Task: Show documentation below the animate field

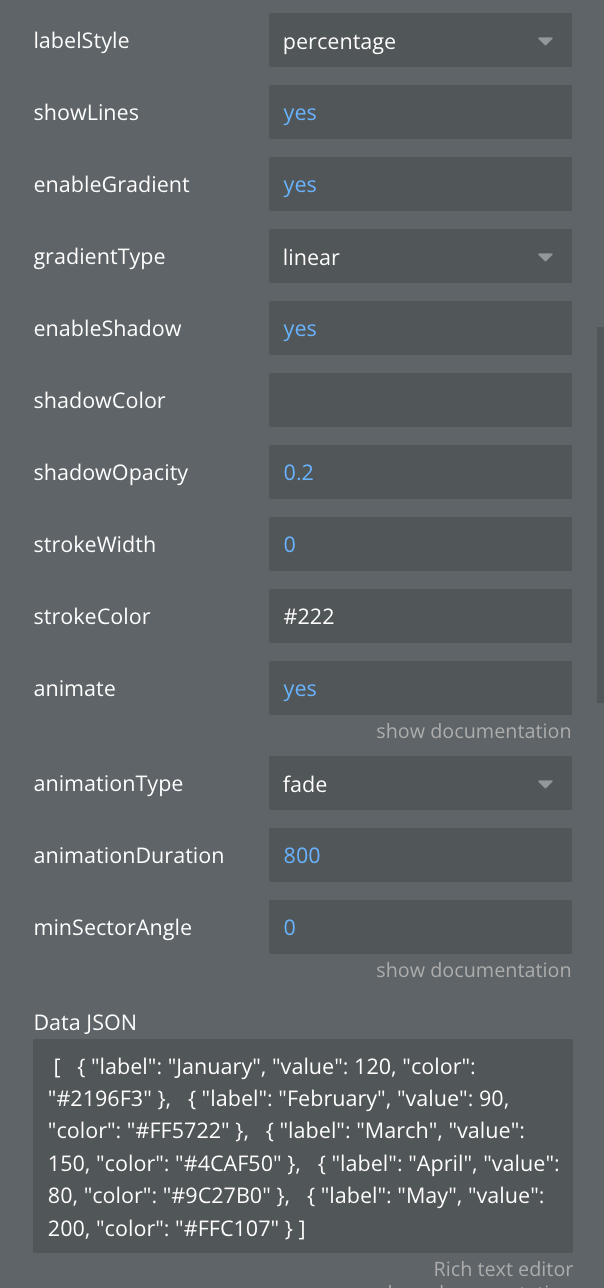Action: [473, 731]
